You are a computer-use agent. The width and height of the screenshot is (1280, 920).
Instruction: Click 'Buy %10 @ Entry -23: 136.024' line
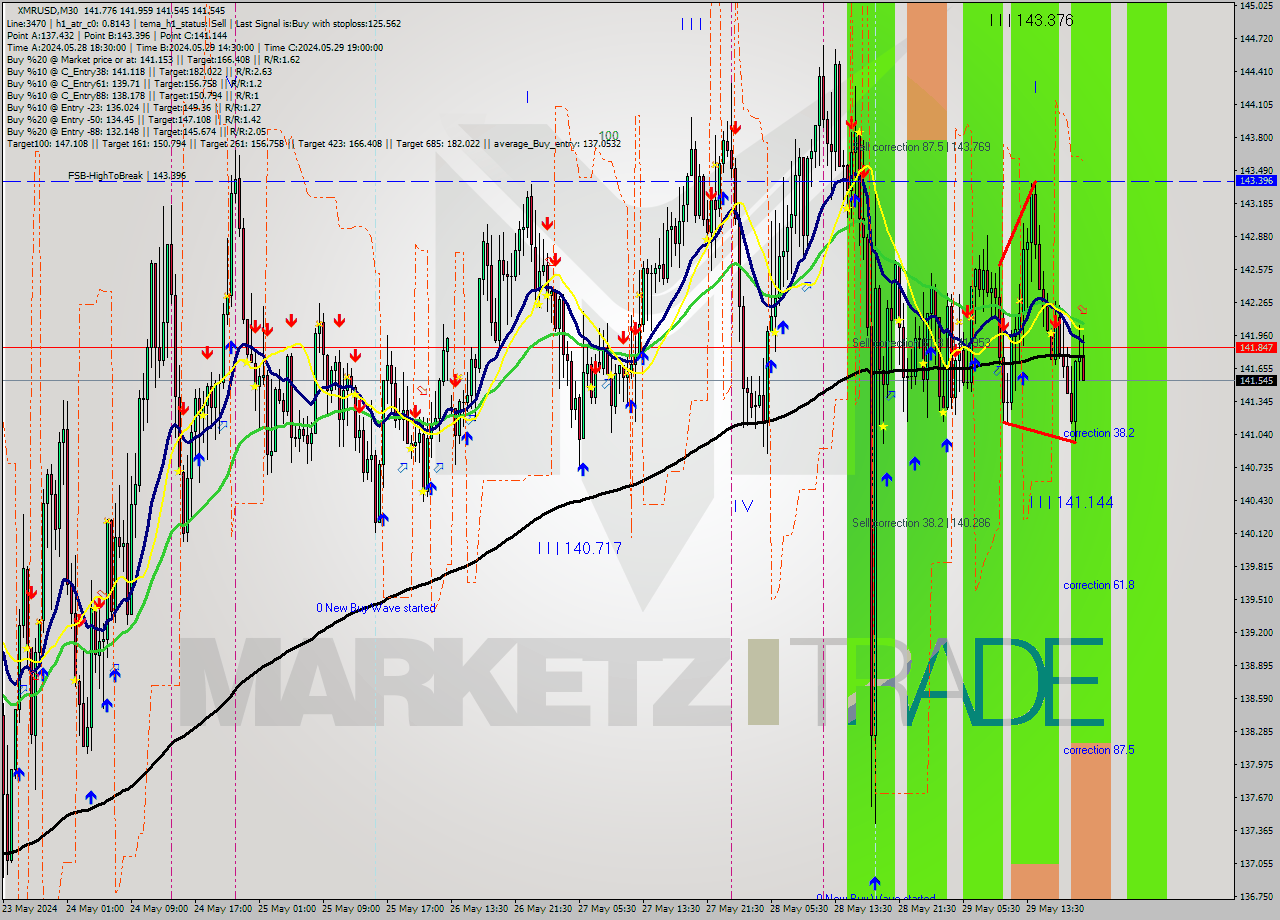pyautogui.click(x=134, y=108)
